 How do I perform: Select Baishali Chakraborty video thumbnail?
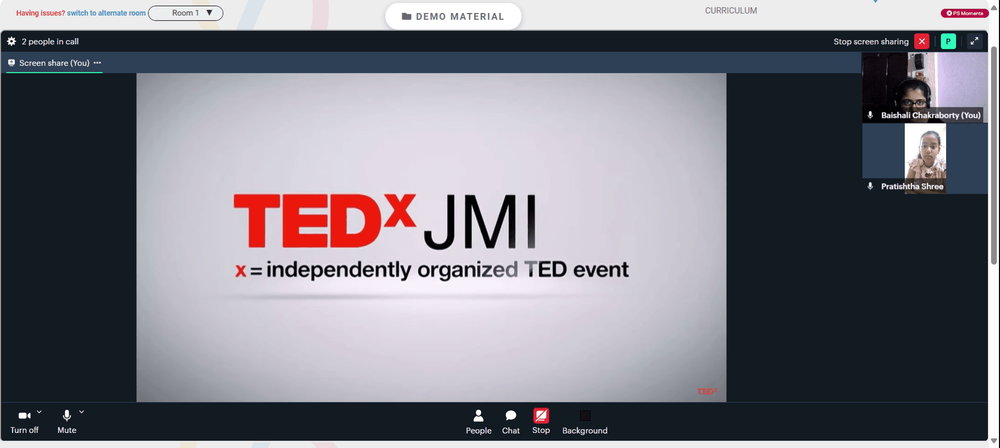tap(924, 87)
